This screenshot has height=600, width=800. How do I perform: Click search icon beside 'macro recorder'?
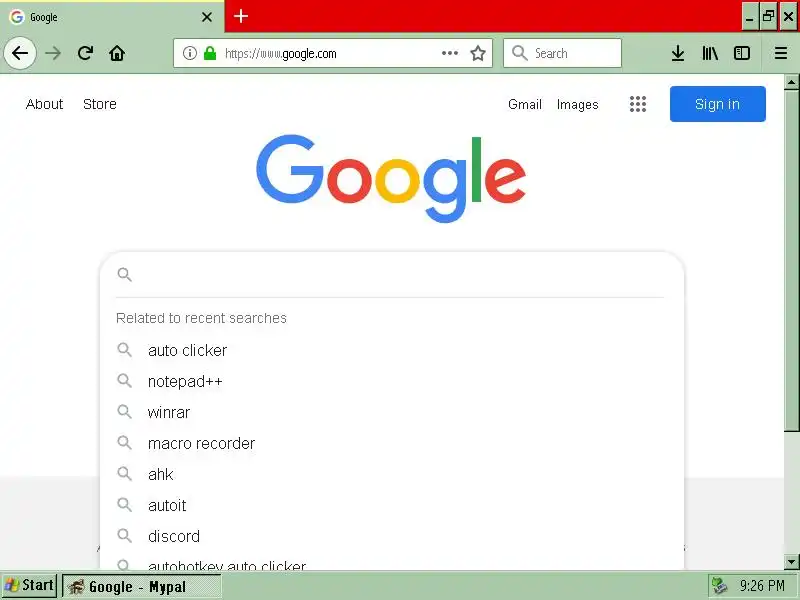coord(124,442)
